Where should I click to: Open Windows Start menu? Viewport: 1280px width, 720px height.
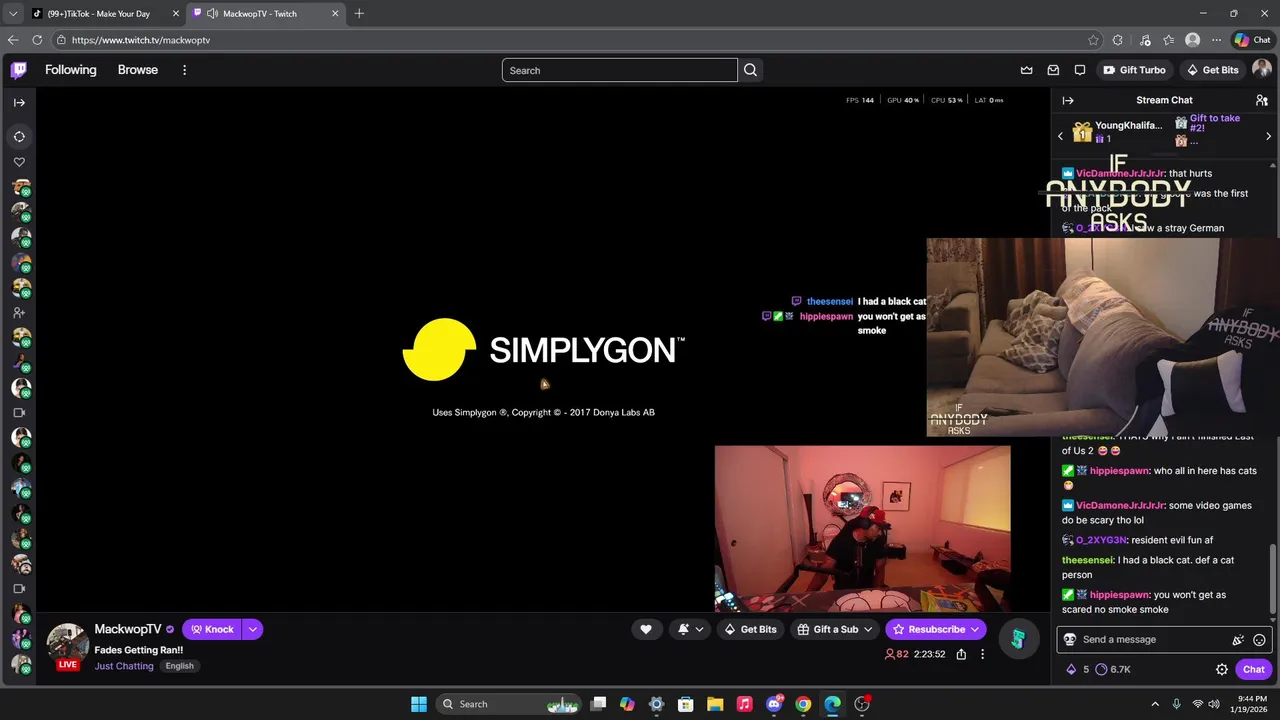tap(418, 704)
